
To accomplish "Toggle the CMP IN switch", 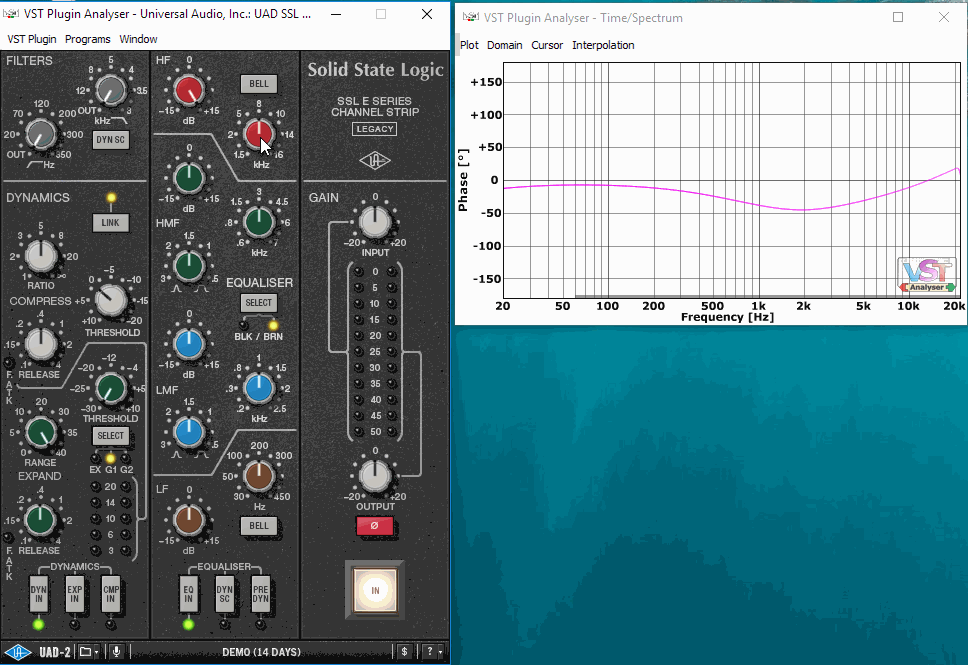I will [111, 594].
